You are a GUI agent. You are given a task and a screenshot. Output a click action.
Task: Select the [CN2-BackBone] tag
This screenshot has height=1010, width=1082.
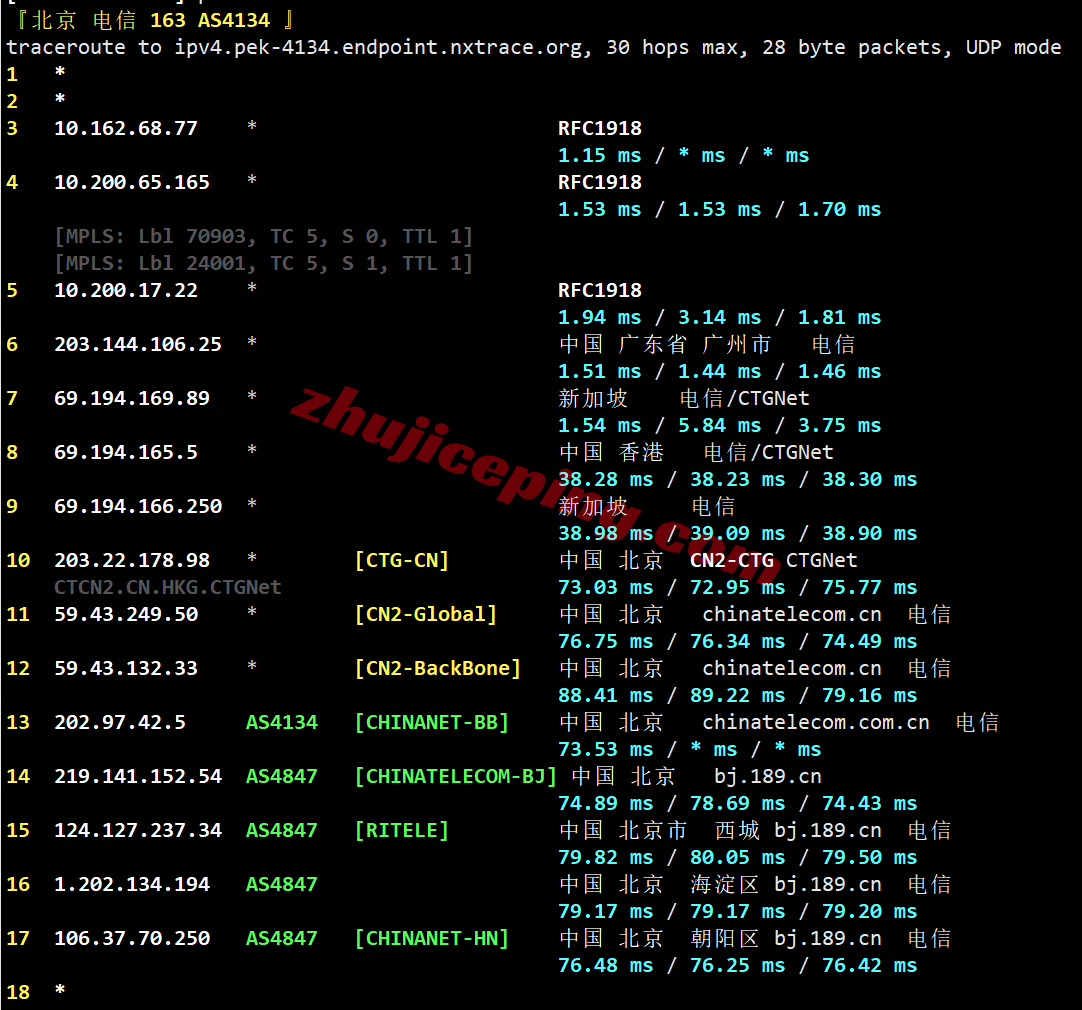[437, 669]
